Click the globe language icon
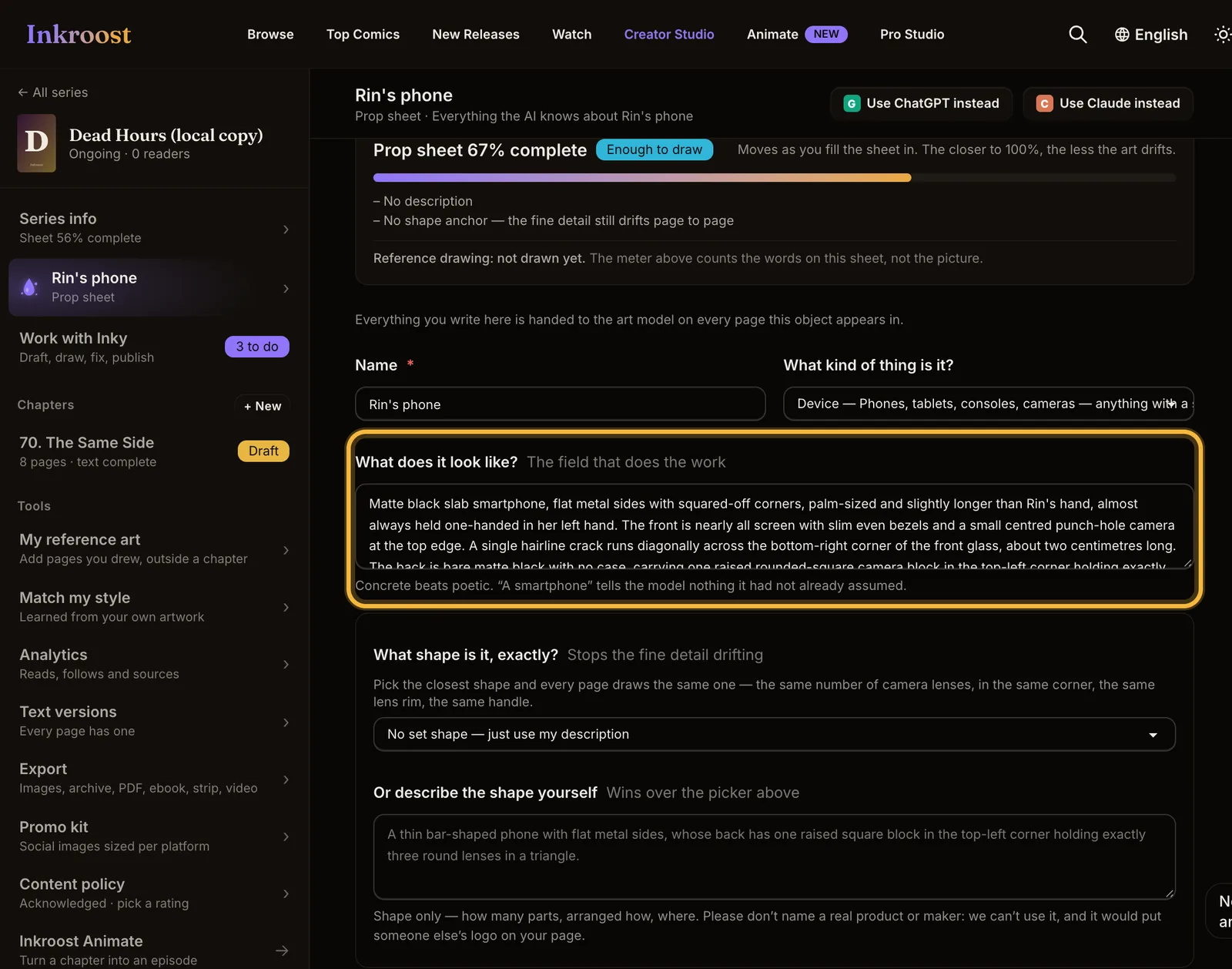Image resolution: width=1232 pixels, height=969 pixels. [x=1122, y=35]
